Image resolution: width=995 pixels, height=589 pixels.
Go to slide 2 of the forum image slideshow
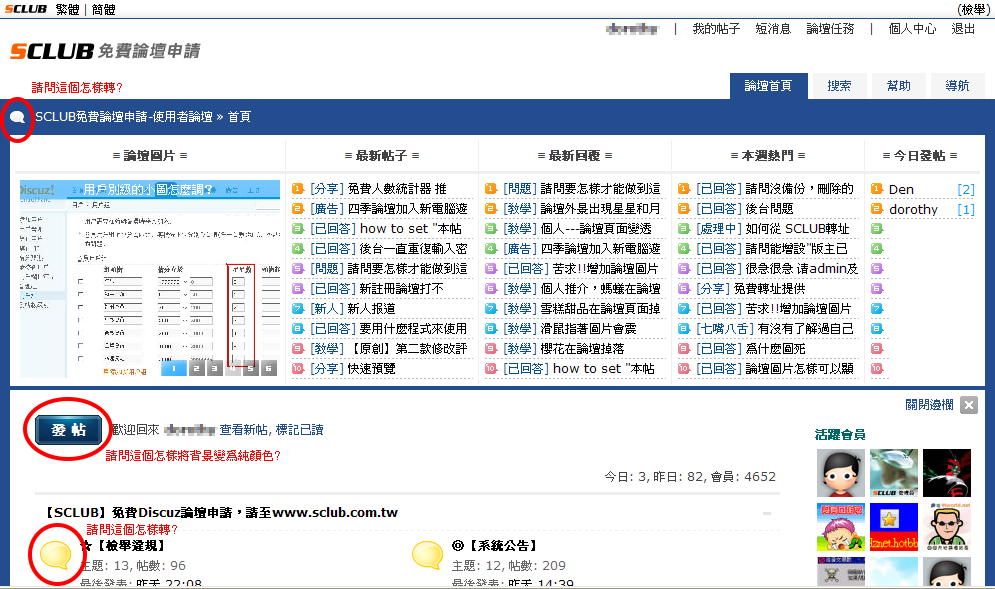coord(197,368)
